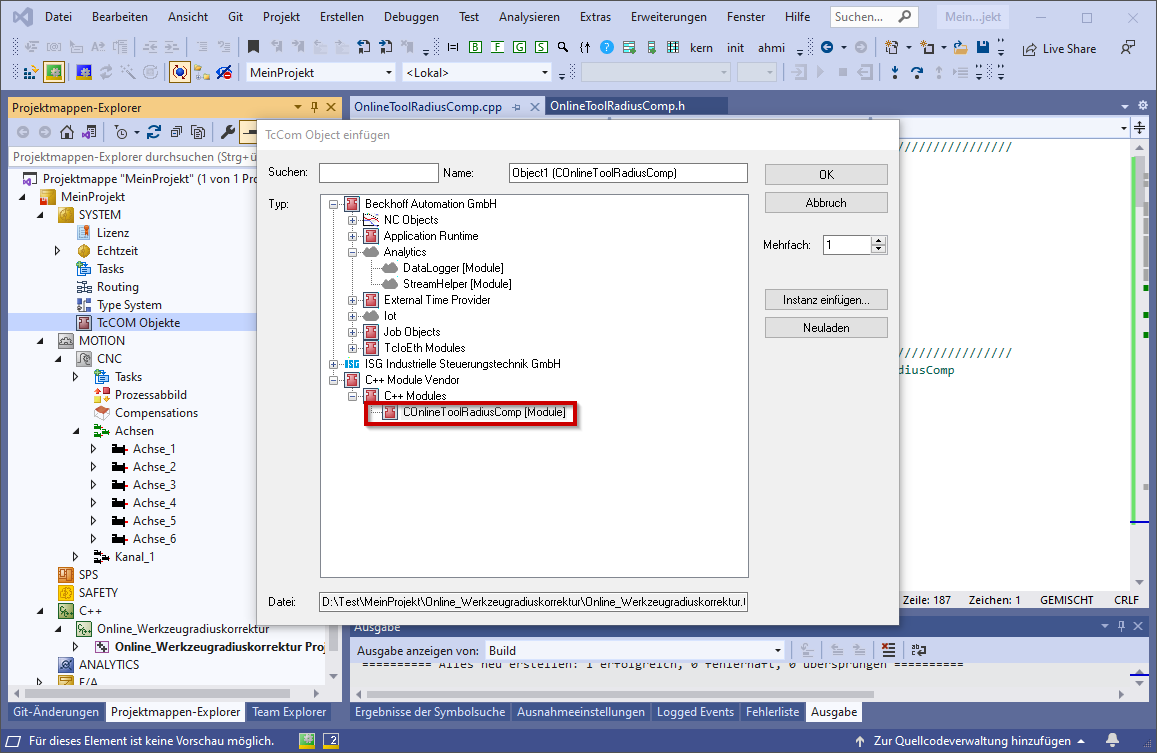Open the Datei menu
This screenshot has width=1157, height=753.
coord(58,16)
